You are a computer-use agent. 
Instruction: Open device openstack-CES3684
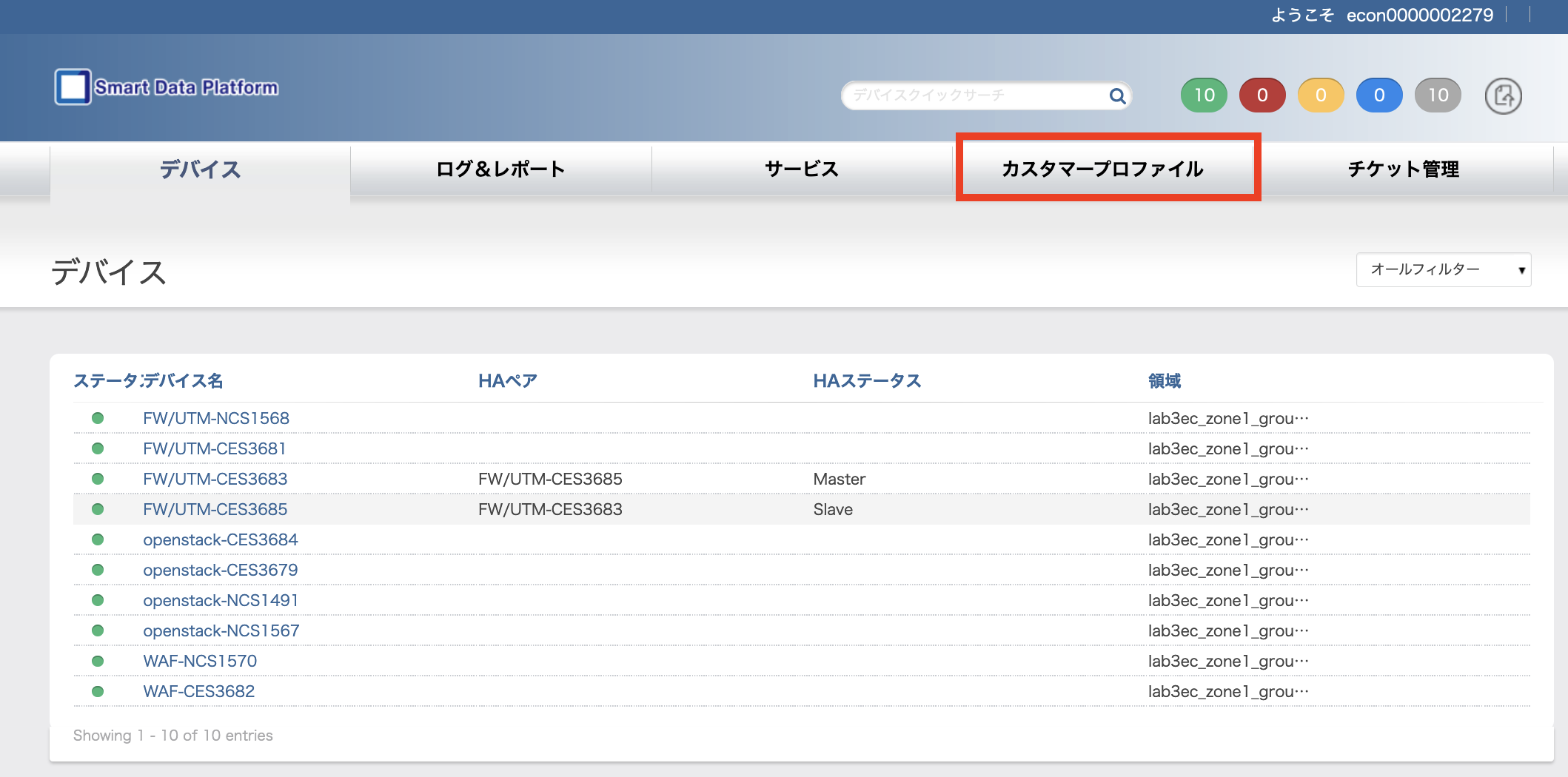click(221, 539)
